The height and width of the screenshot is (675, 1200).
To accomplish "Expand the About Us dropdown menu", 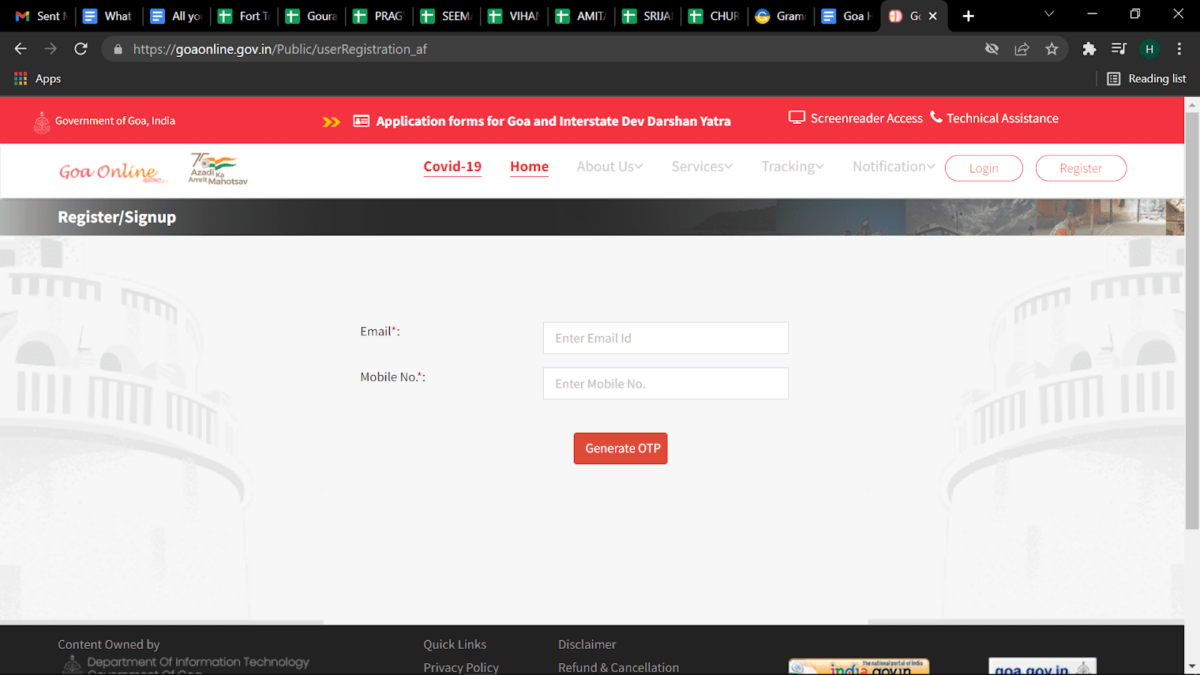I will tap(609, 167).
